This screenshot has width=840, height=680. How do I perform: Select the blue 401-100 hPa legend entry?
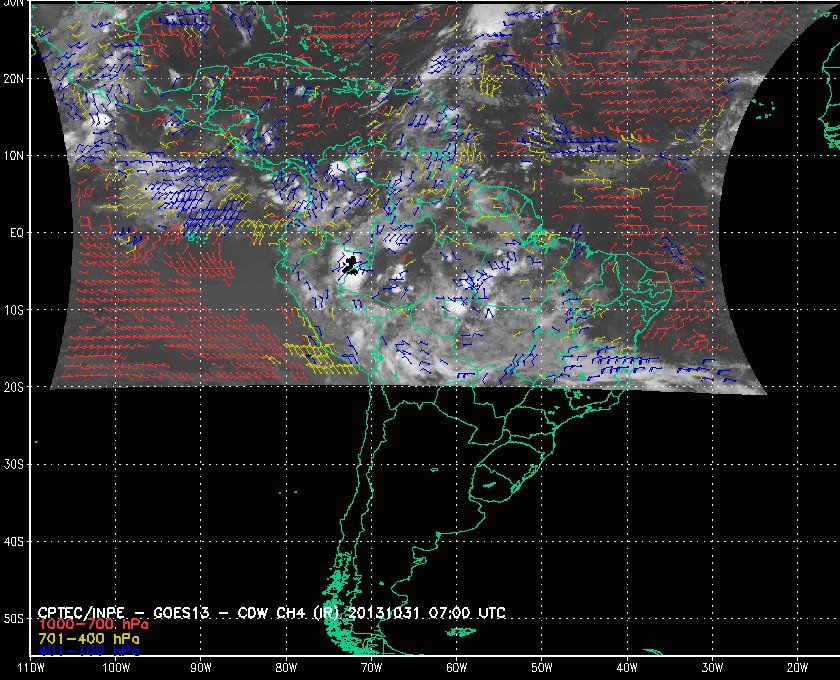pos(89,651)
